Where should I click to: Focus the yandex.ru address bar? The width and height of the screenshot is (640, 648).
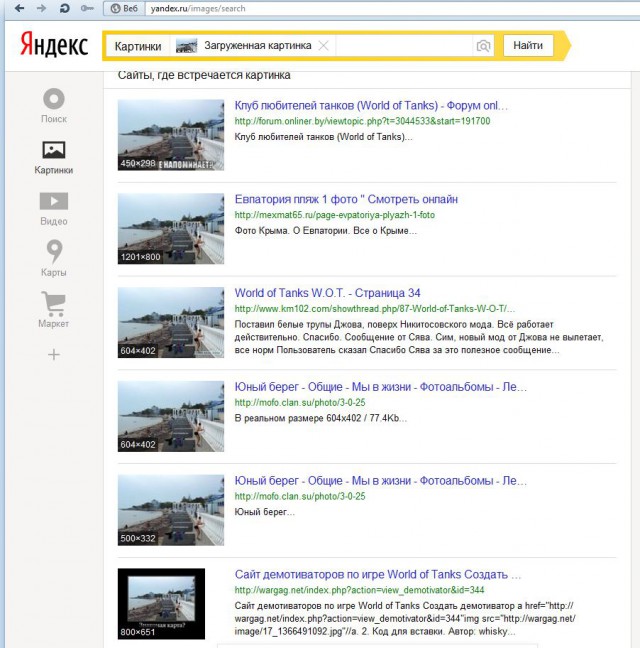pyautogui.click(x=393, y=8)
